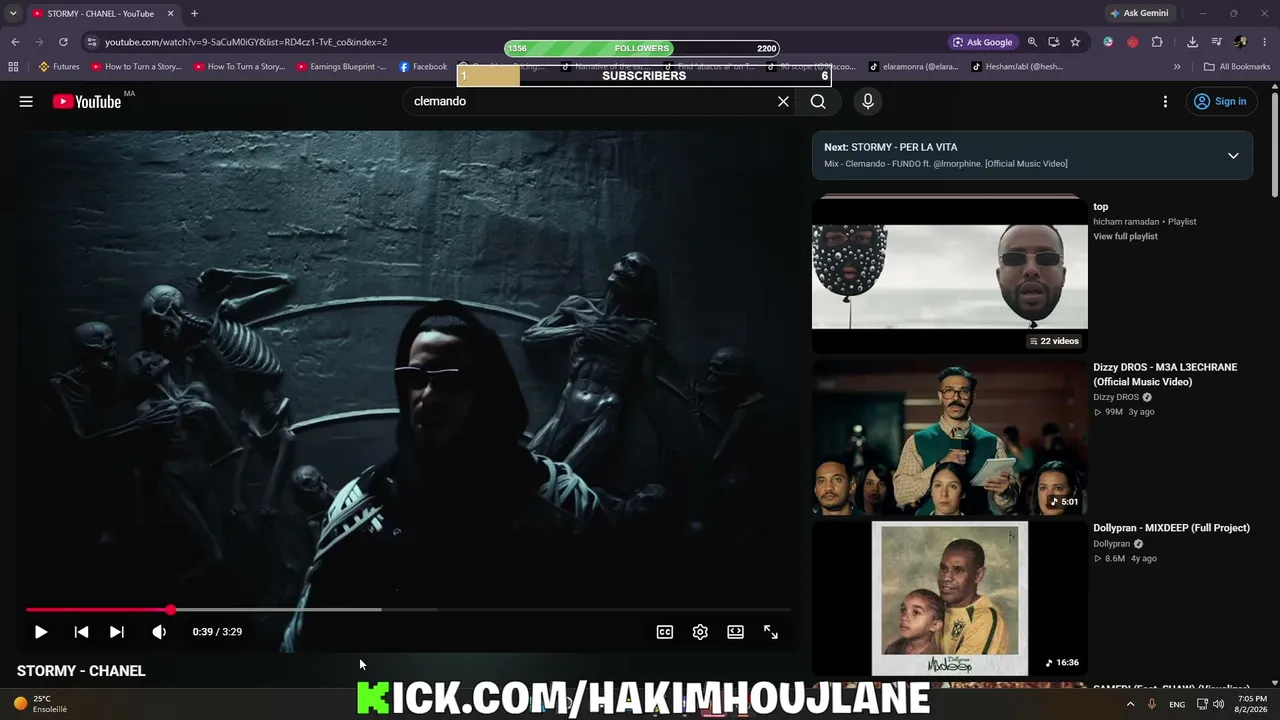
Task: Open taskbar volume speaker control
Action: 1218,704
